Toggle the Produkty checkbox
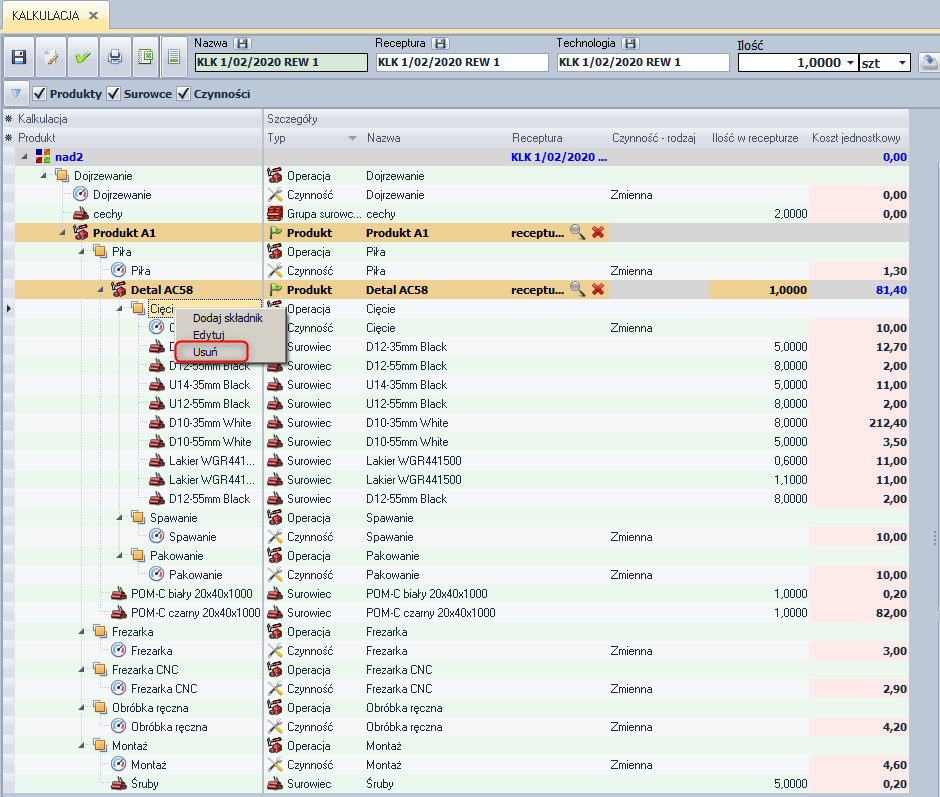Viewport: 940px width, 797px height. [40, 94]
